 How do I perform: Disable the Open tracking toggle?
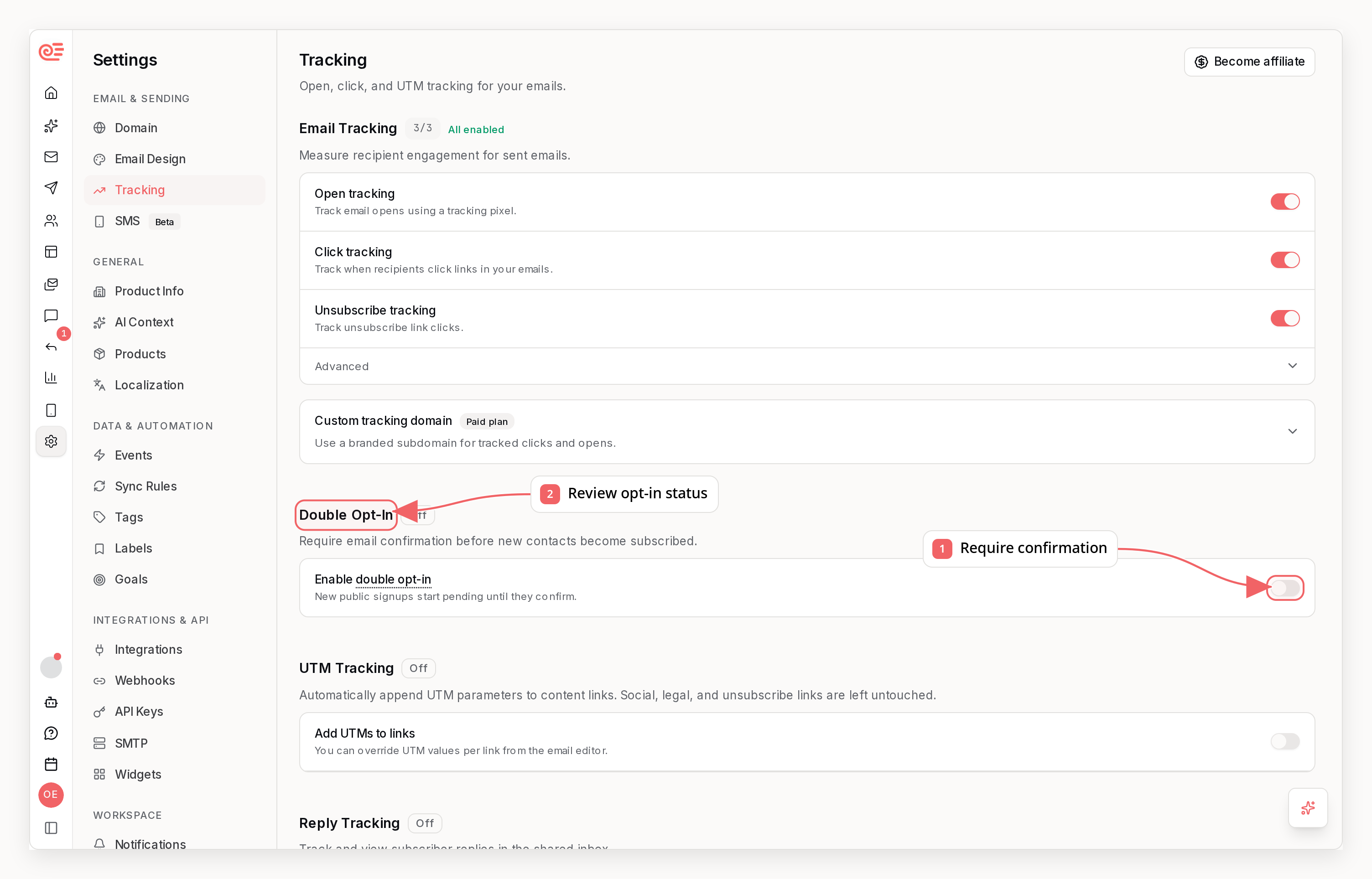tap(1284, 202)
